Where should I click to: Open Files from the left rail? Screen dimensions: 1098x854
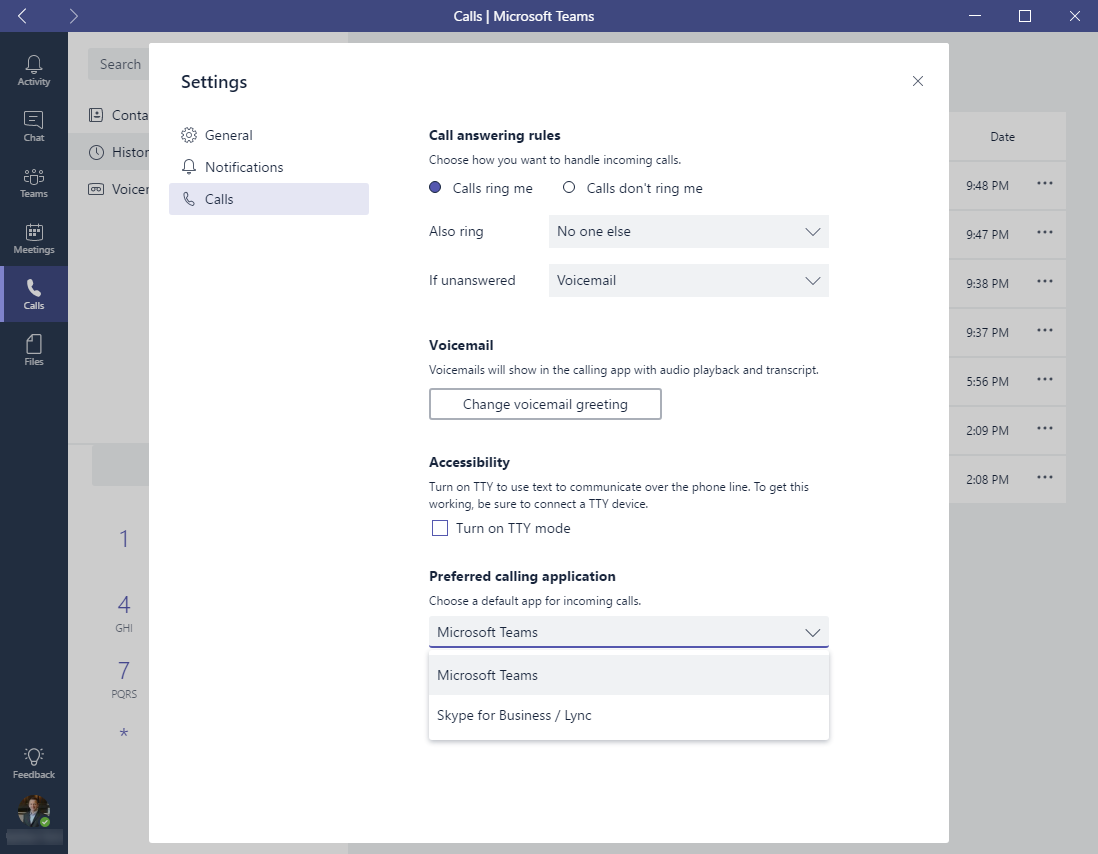click(34, 350)
